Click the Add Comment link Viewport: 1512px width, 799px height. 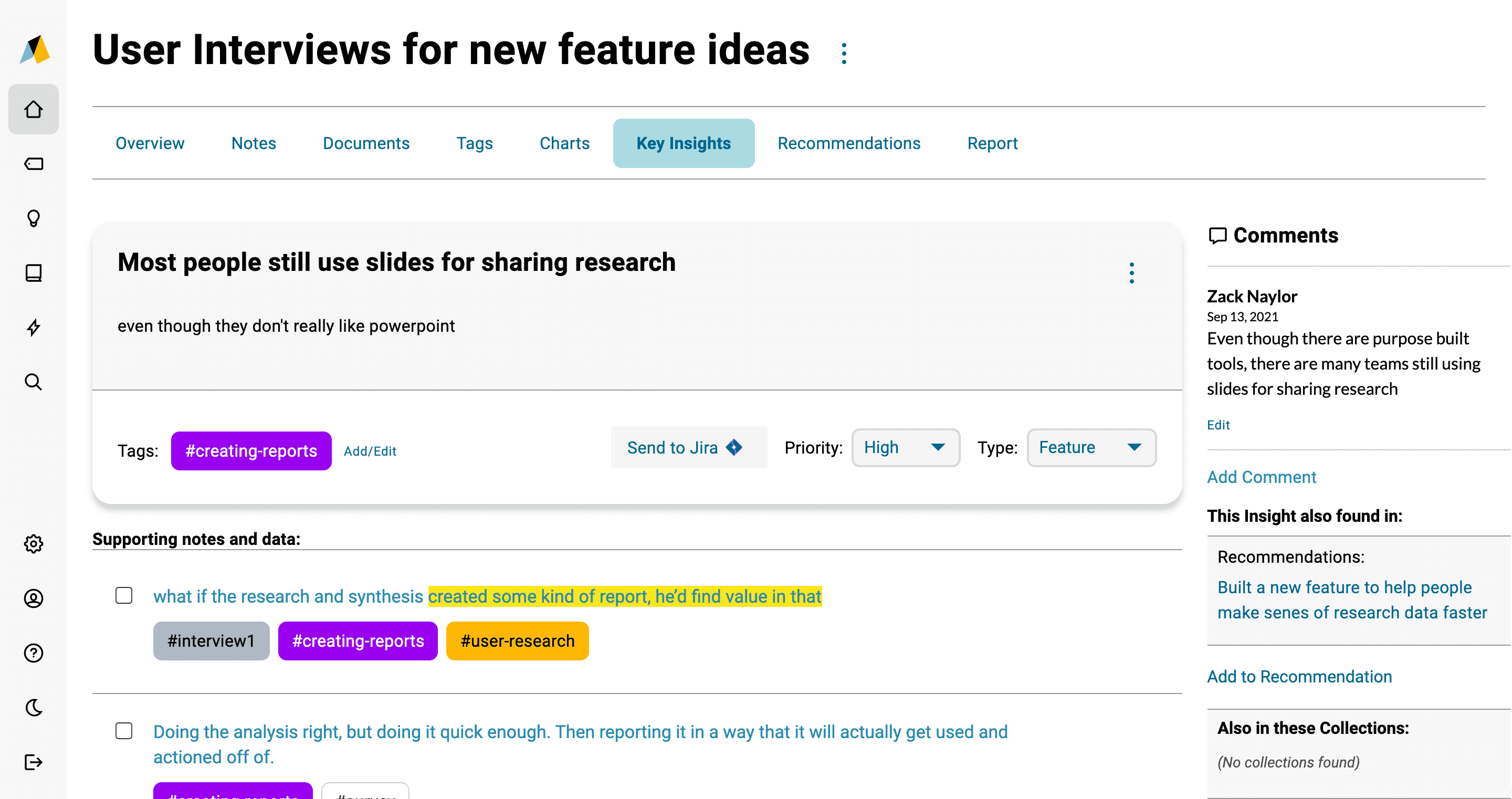point(1261,477)
